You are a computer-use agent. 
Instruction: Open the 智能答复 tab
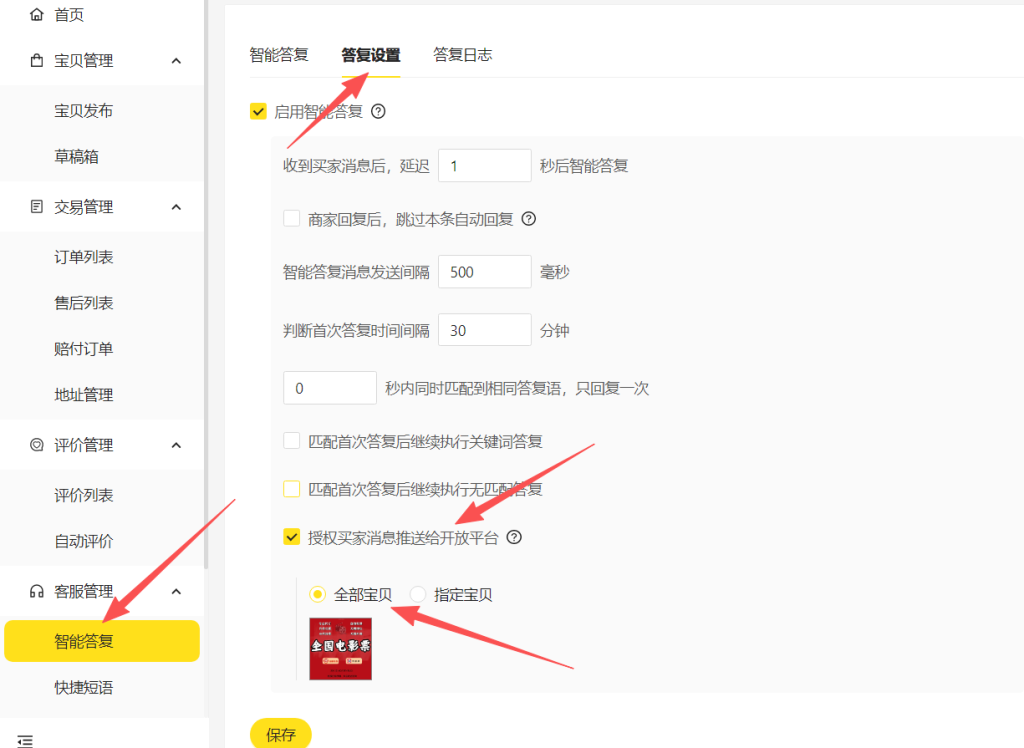(x=279, y=55)
